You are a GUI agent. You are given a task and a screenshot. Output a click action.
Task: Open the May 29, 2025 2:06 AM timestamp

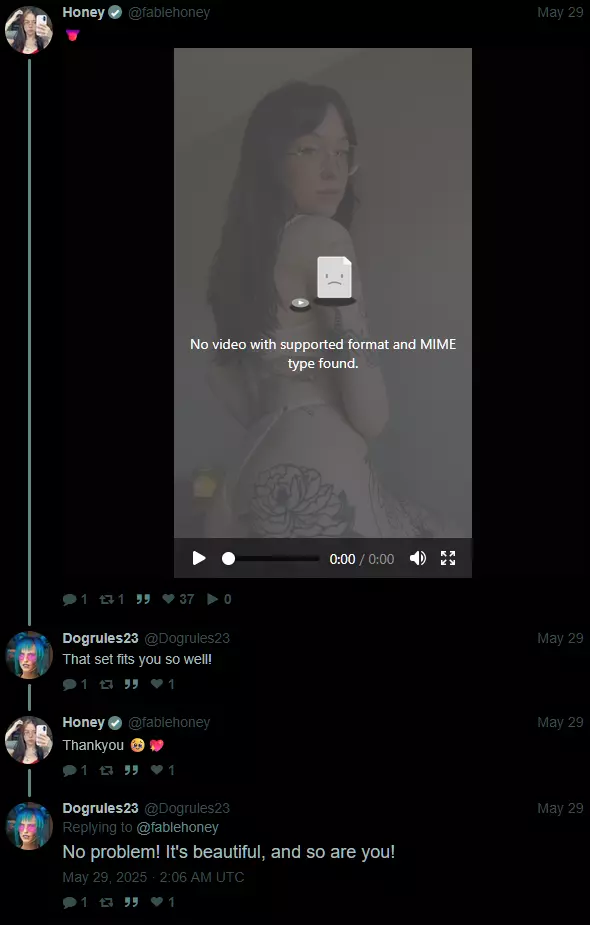(153, 877)
